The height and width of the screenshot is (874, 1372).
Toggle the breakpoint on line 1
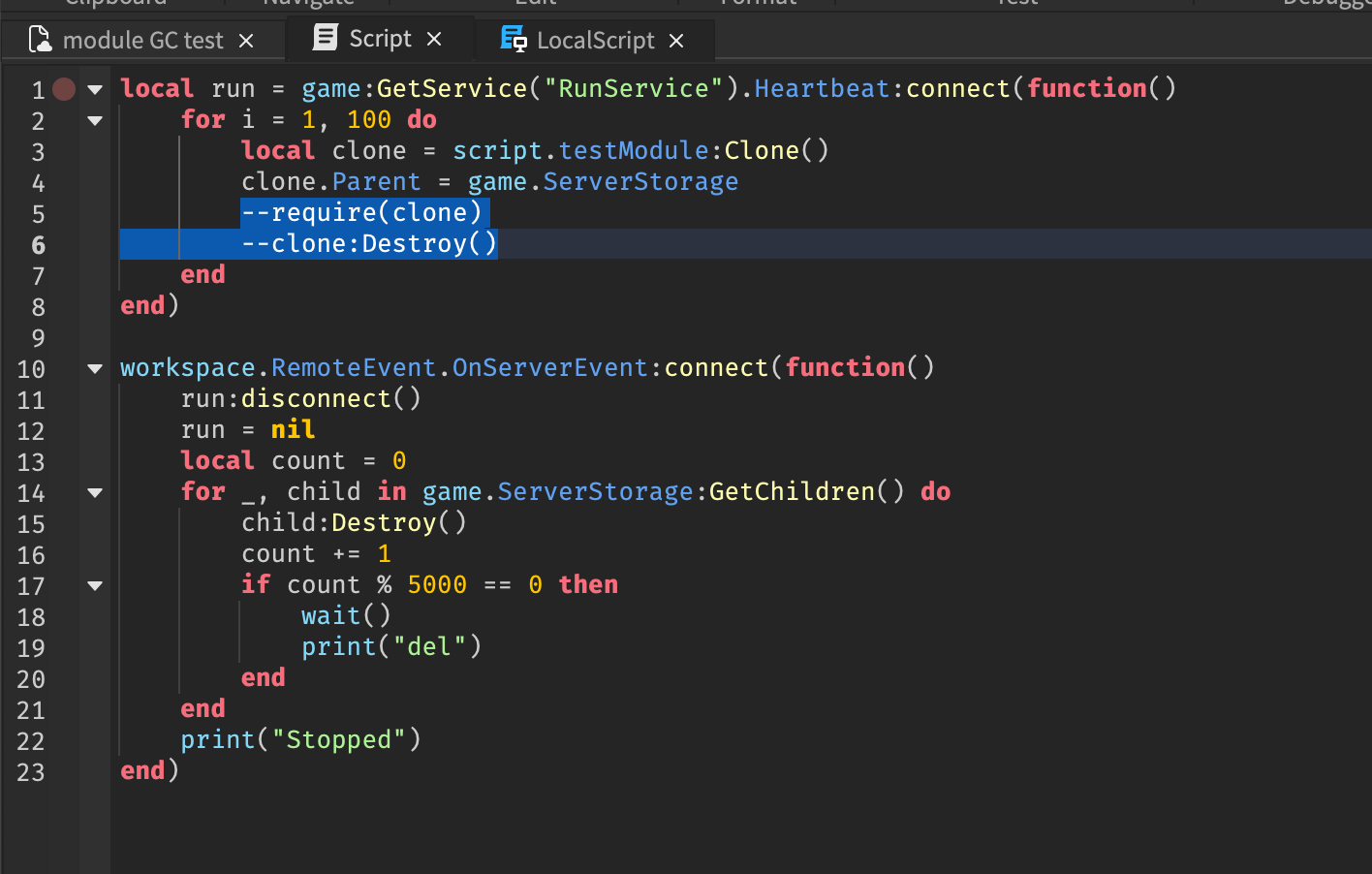pyautogui.click(x=63, y=88)
